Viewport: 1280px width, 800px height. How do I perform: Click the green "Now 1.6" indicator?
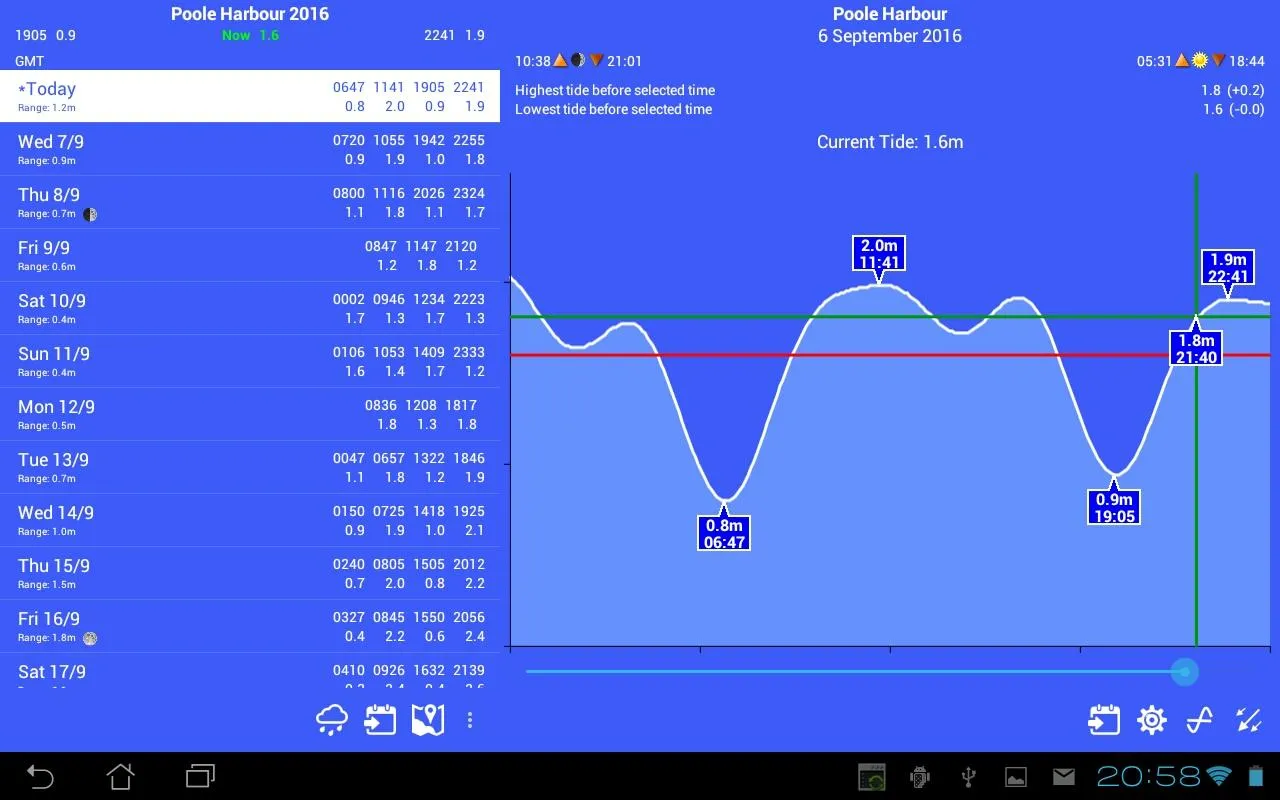[x=250, y=35]
